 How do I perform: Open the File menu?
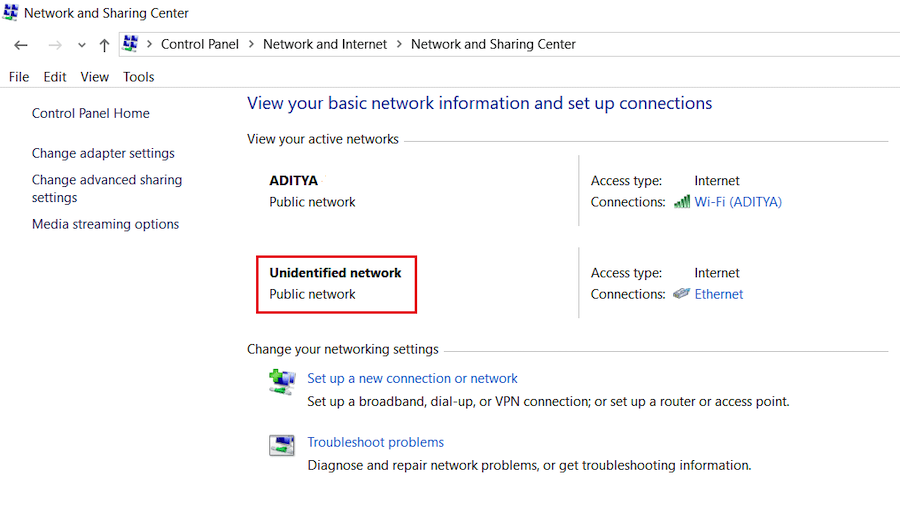pos(19,77)
